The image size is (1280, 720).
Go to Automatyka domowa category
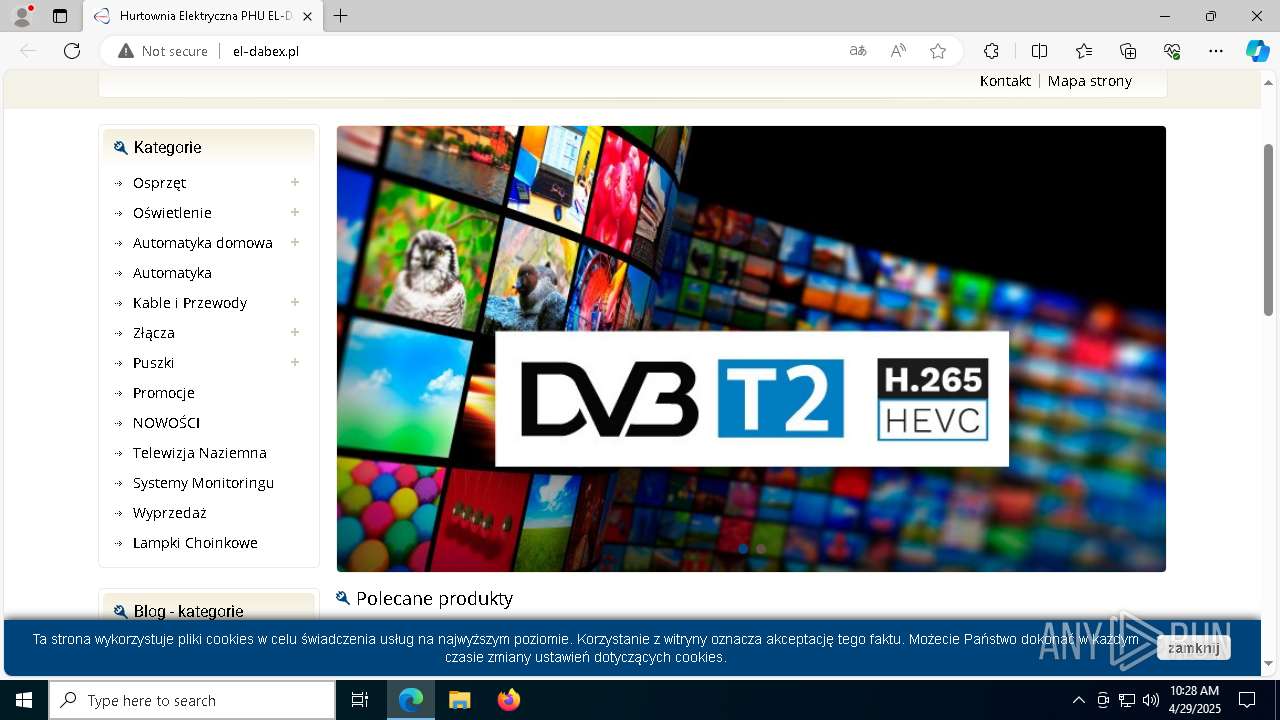point(203,243)
